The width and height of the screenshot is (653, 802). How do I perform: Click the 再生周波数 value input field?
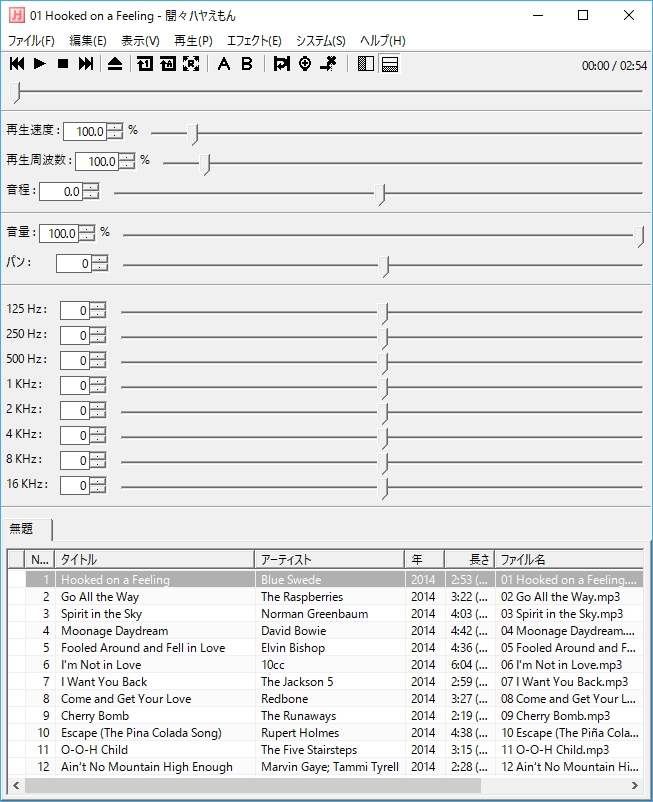click(x=97, y=162)
